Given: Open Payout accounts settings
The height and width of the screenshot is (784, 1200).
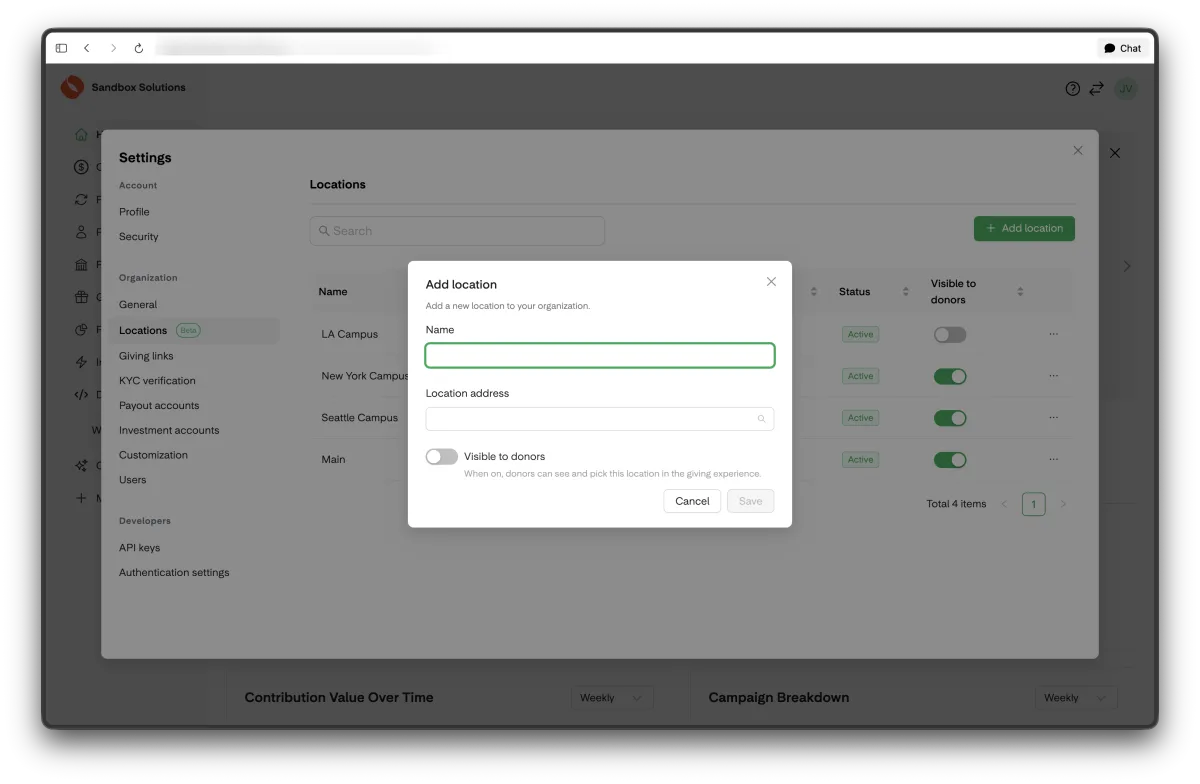Looking at the screenshot, I should tap(159, 406).
